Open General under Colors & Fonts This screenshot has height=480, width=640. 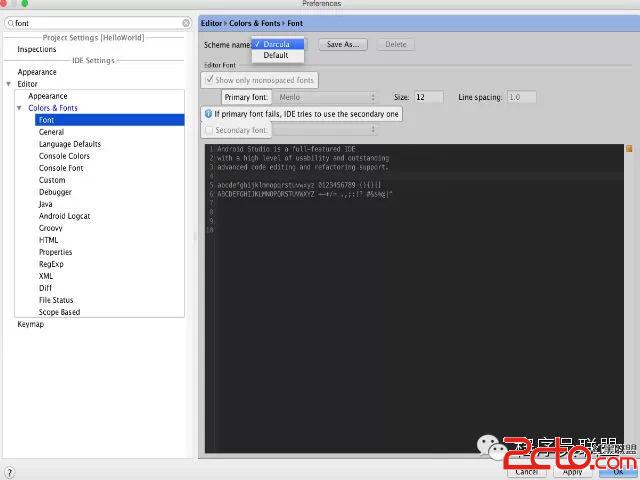[51, 132]
